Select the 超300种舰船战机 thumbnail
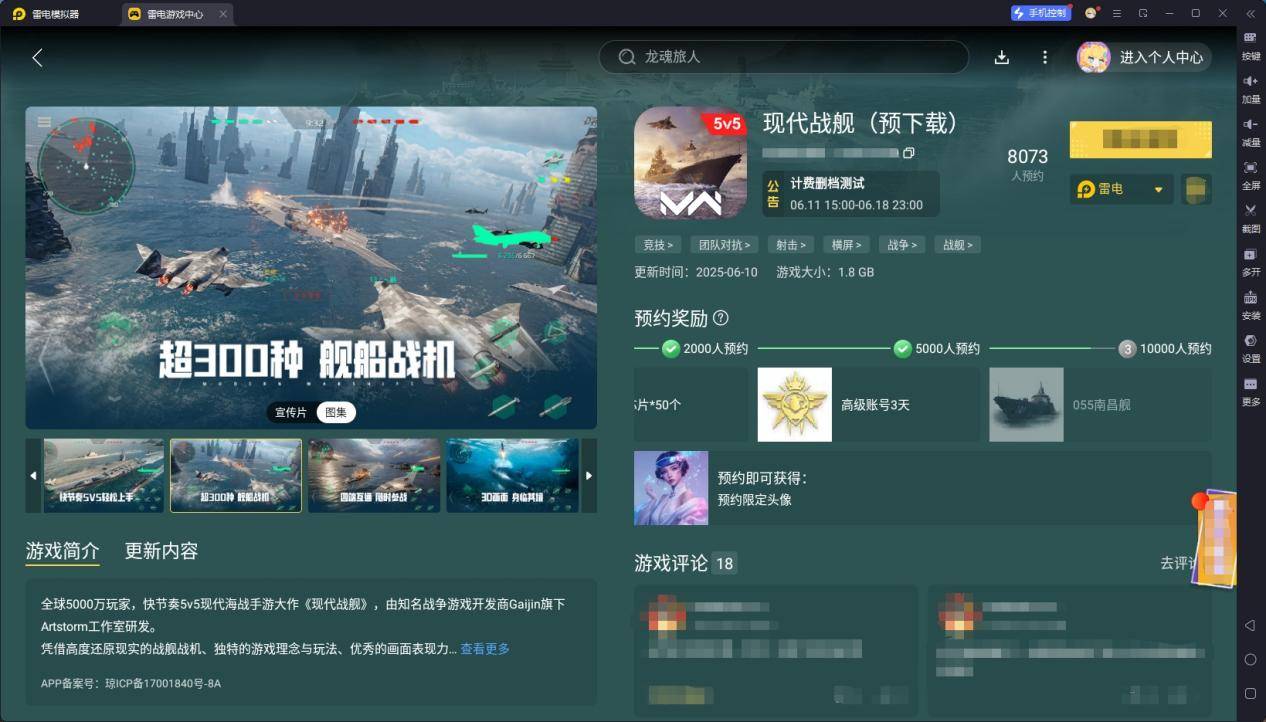The image size is (1266, 722). tap(236, 476)
